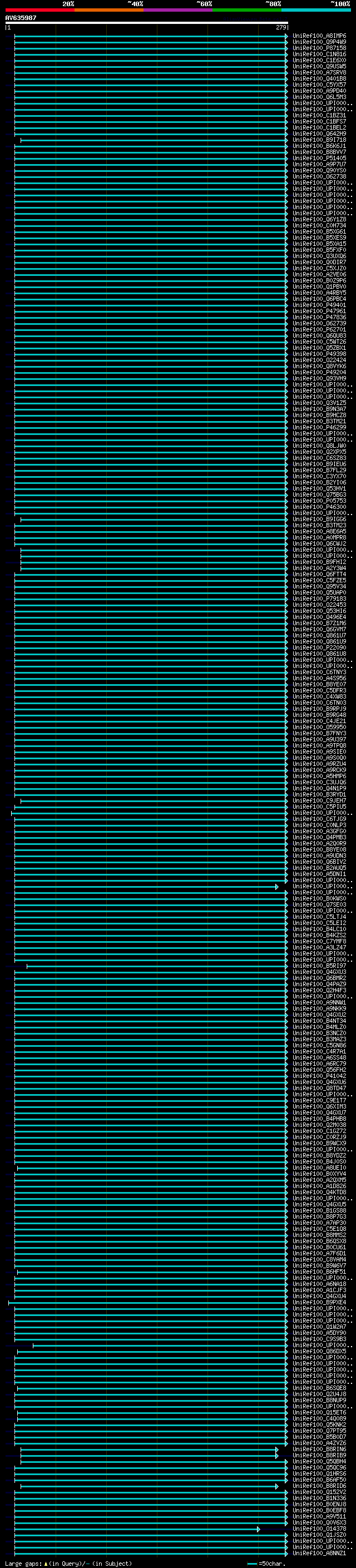
Task: Select the UniRef100_B5XG61 label
Action: point(319,231)
